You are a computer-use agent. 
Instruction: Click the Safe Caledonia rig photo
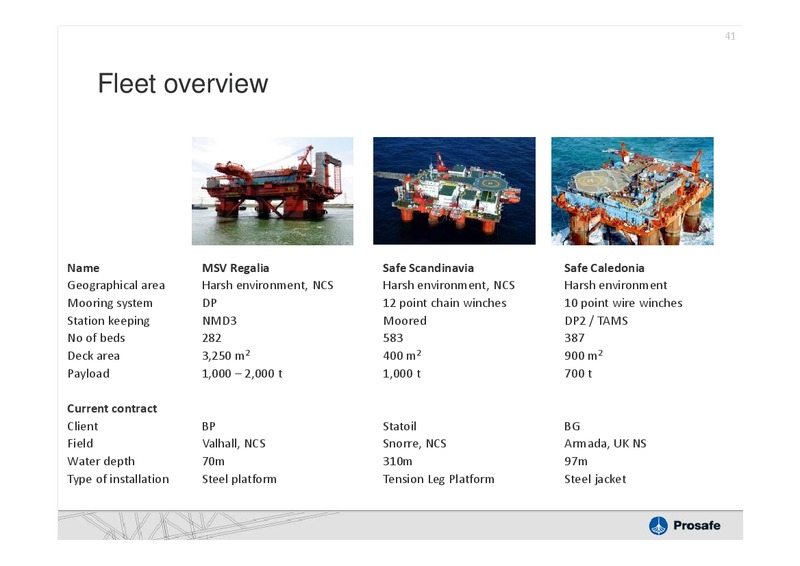tap(632, 191)
